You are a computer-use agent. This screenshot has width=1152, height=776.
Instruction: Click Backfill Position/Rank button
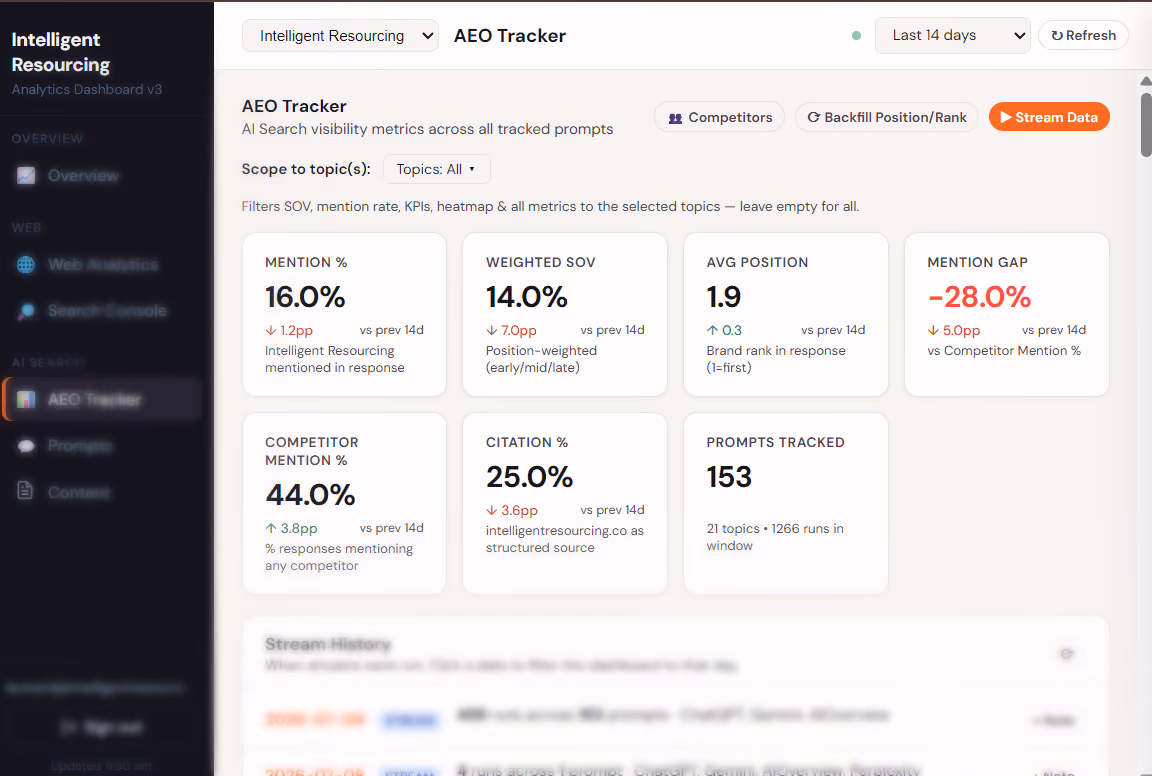887,117
